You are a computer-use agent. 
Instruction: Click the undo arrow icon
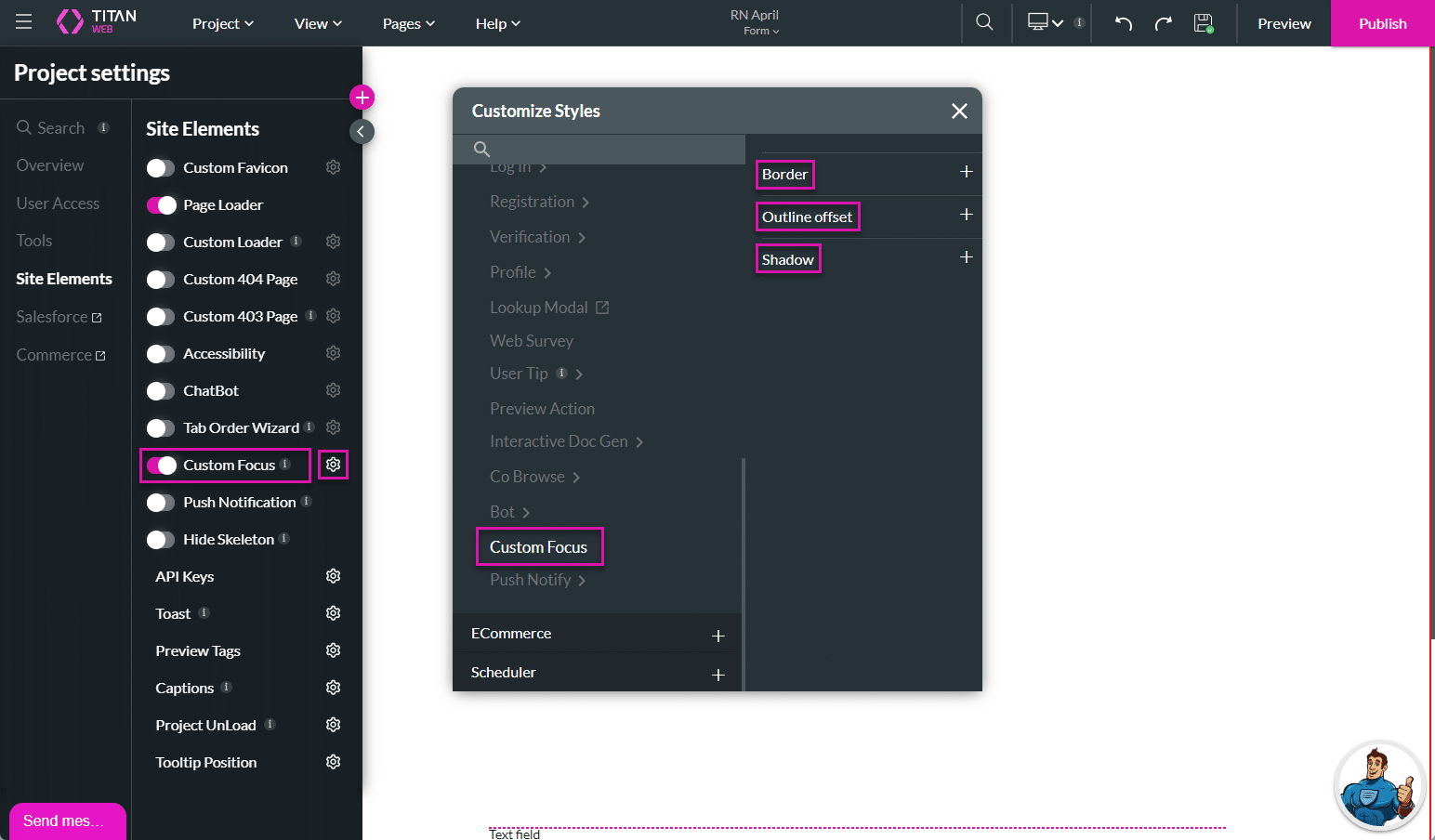click(1123, 23)
